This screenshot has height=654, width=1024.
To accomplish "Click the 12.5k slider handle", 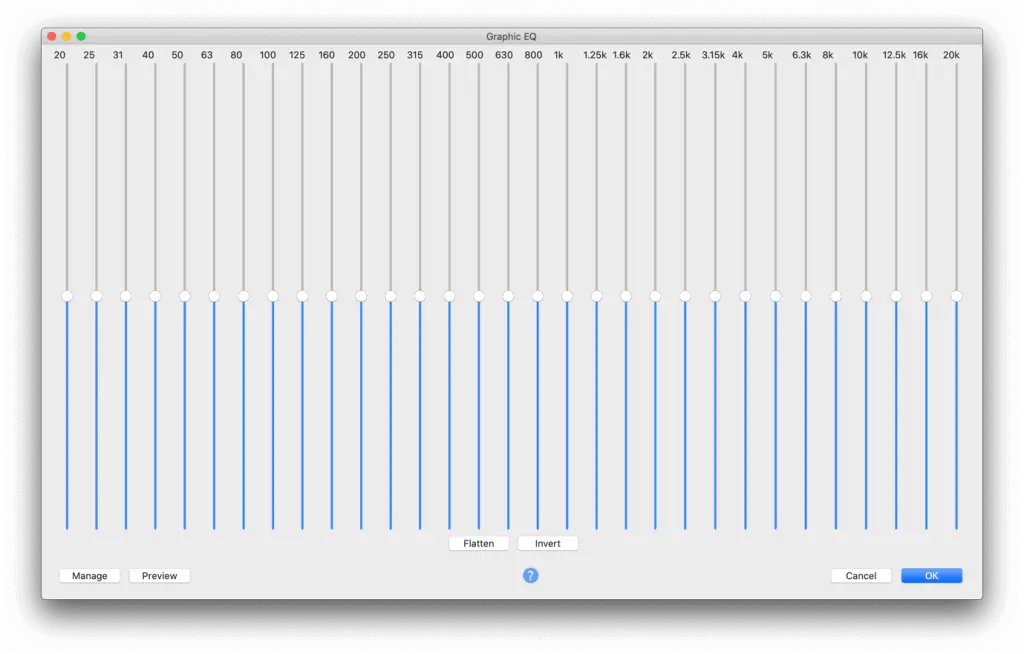I will (896, 297).
